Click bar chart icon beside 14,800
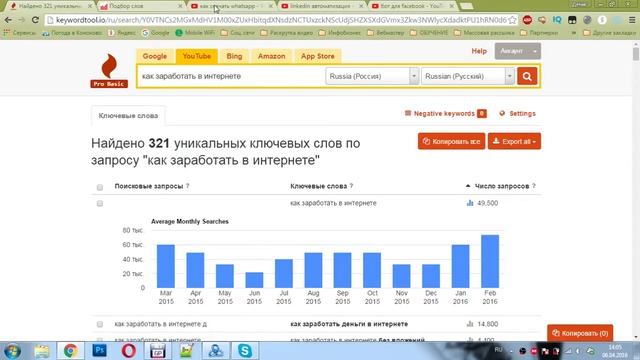 pos(470,324)
